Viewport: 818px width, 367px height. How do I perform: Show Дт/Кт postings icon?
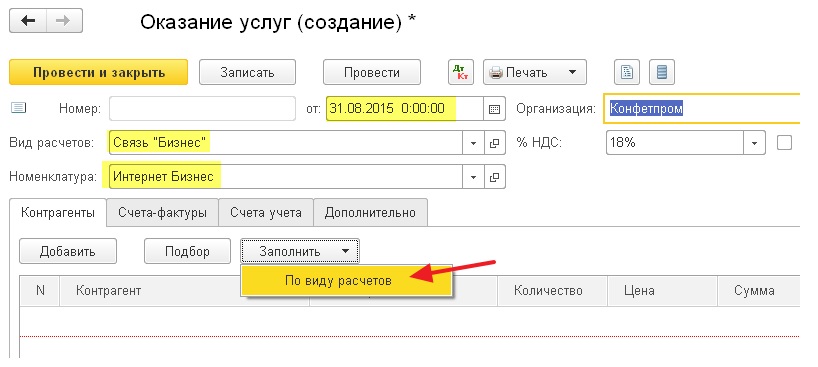461,72
